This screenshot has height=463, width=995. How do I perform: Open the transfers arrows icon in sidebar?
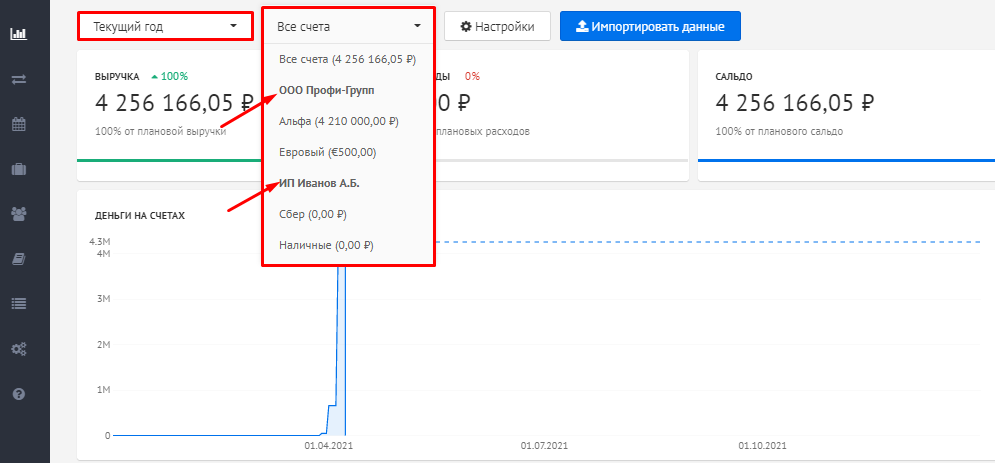pyautogui.click(x=19, y=79)
